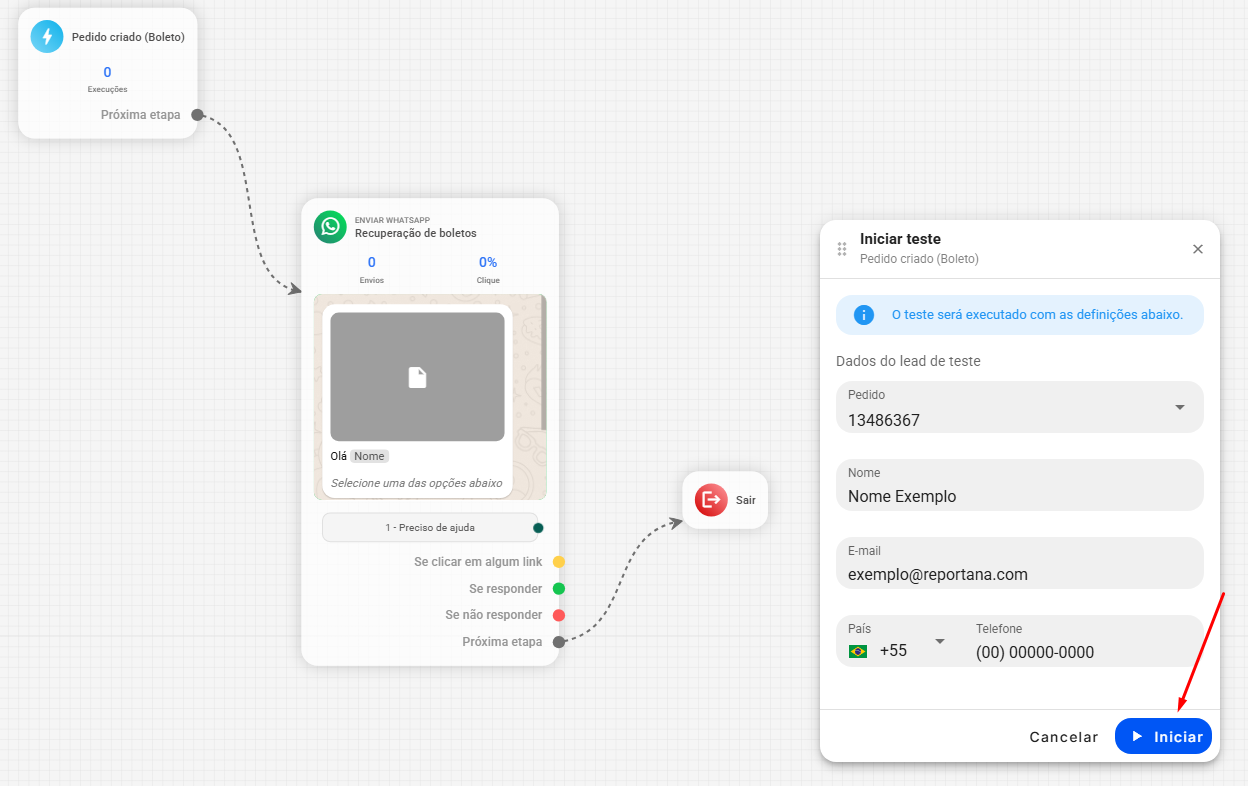
Task: Click the Telefone input field
Action: tap(1086, 641)
